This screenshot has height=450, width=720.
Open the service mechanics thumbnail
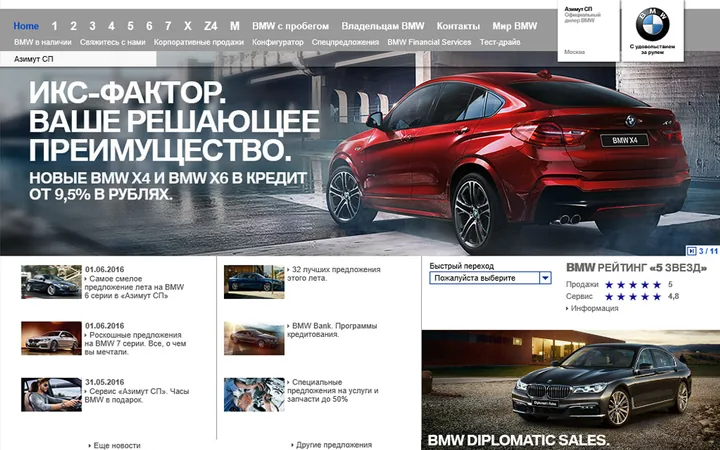pyautogui.click(x=254, y=395)
